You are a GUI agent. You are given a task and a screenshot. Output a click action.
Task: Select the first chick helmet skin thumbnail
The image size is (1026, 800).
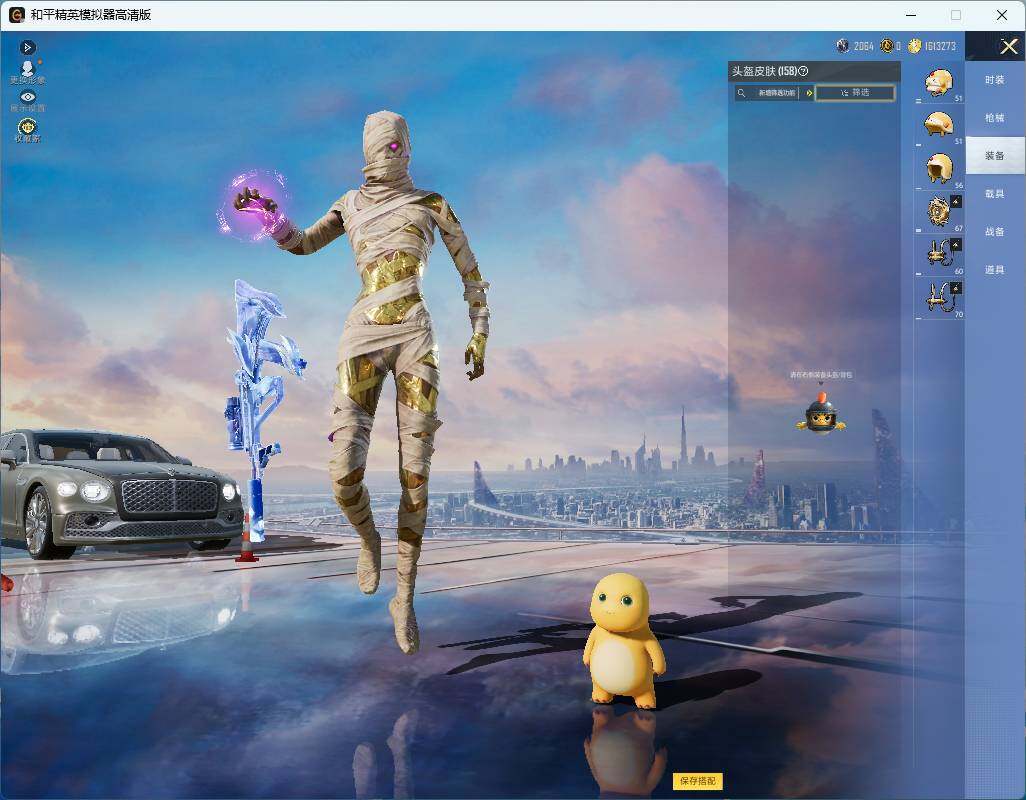pyautogui.click(x=940, y=83)
